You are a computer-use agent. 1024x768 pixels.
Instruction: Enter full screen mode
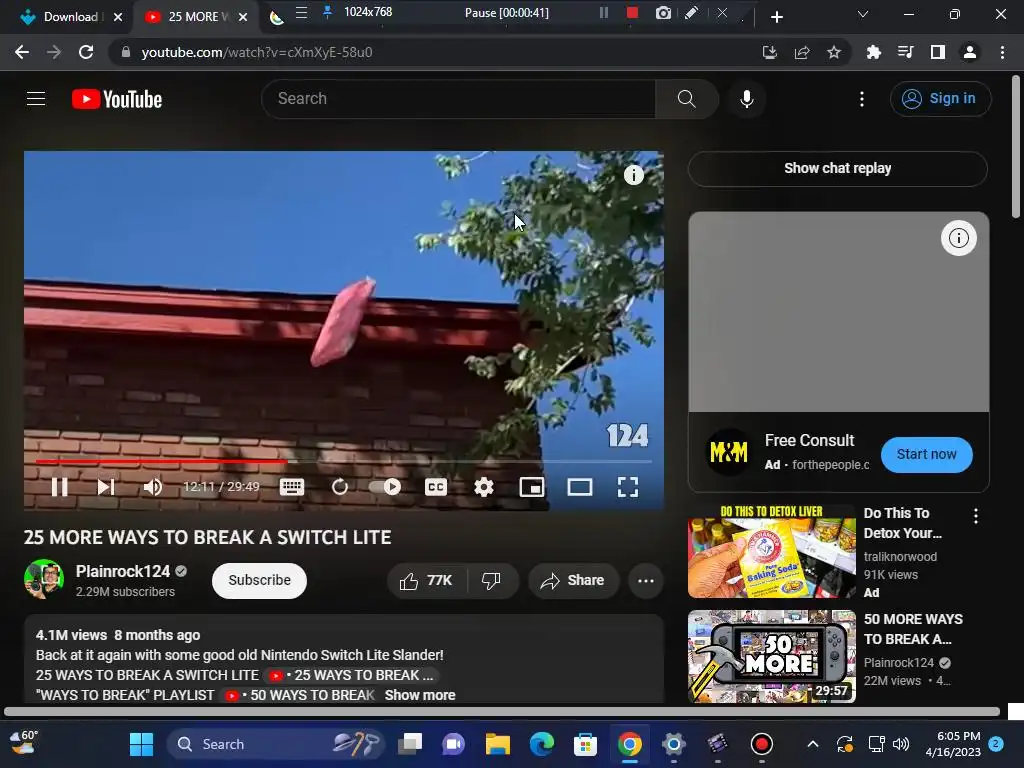[x=628, y=487]
